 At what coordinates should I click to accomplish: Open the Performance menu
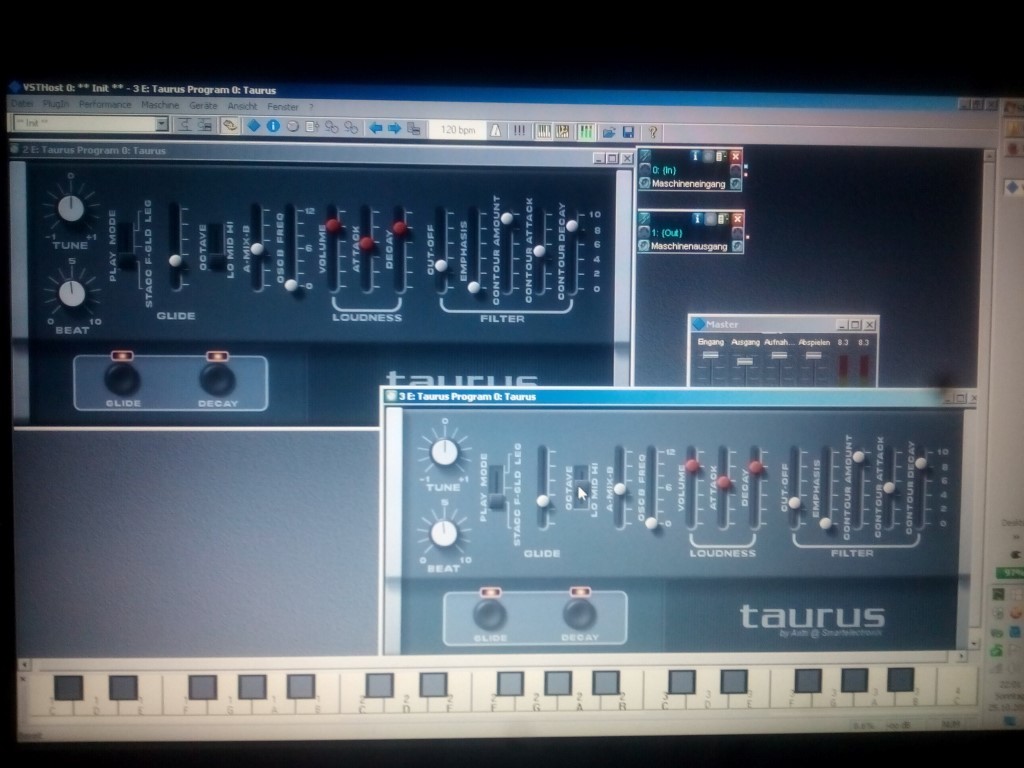105,104
